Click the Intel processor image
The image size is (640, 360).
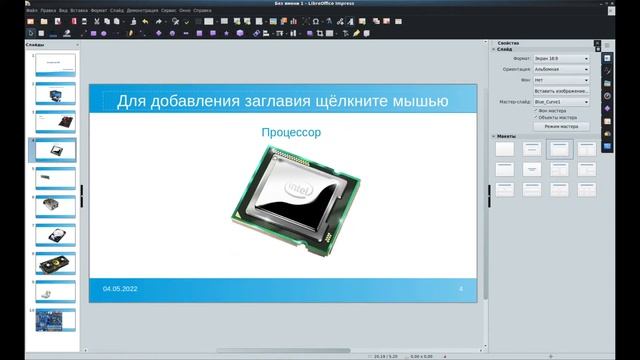(x=296, y=201)
